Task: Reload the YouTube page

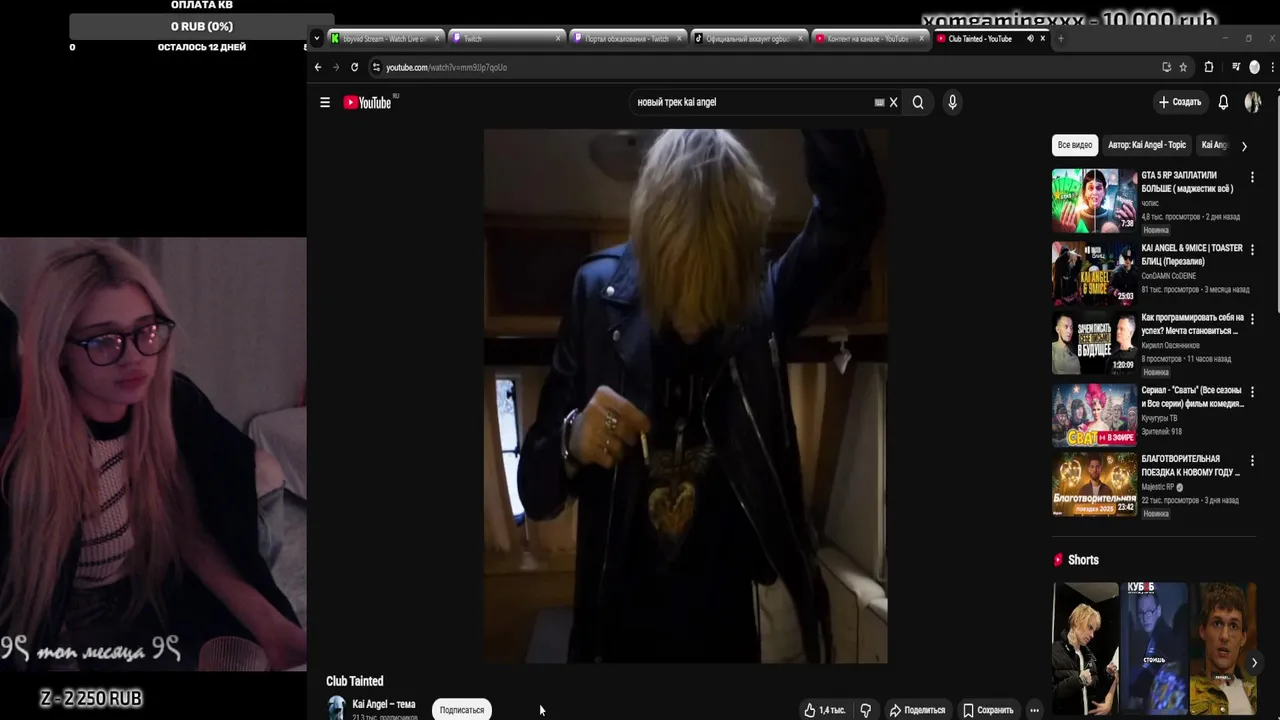Action: [x=354, y=67]
